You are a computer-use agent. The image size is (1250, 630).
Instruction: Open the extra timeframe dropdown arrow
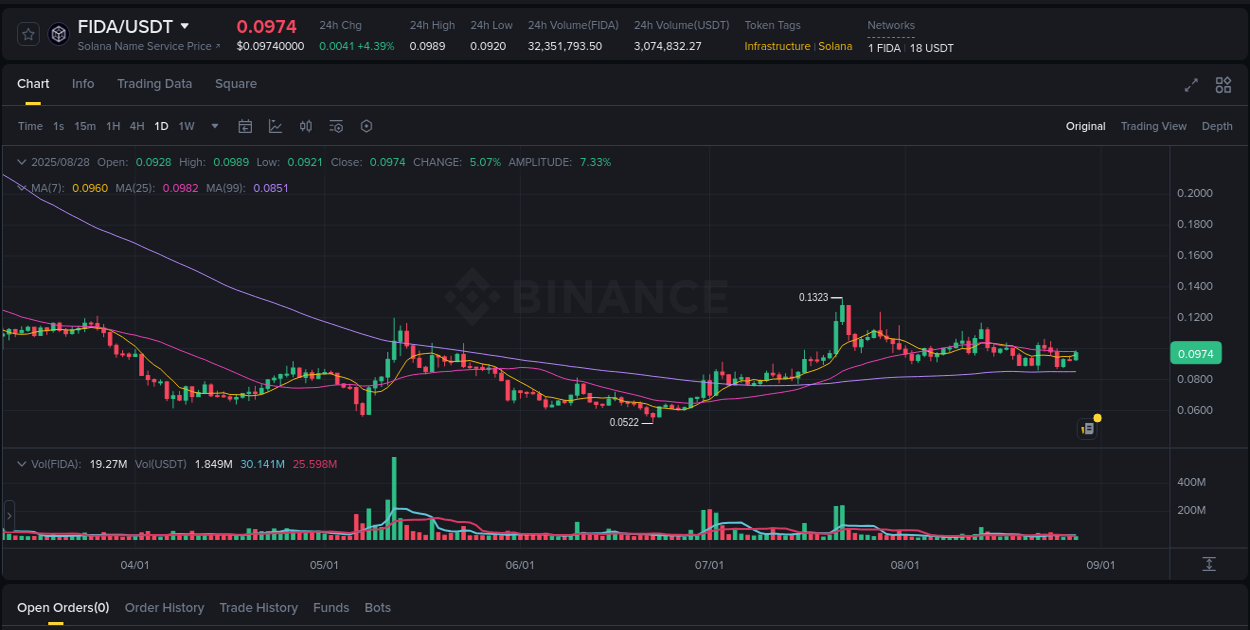click(214, 126)
